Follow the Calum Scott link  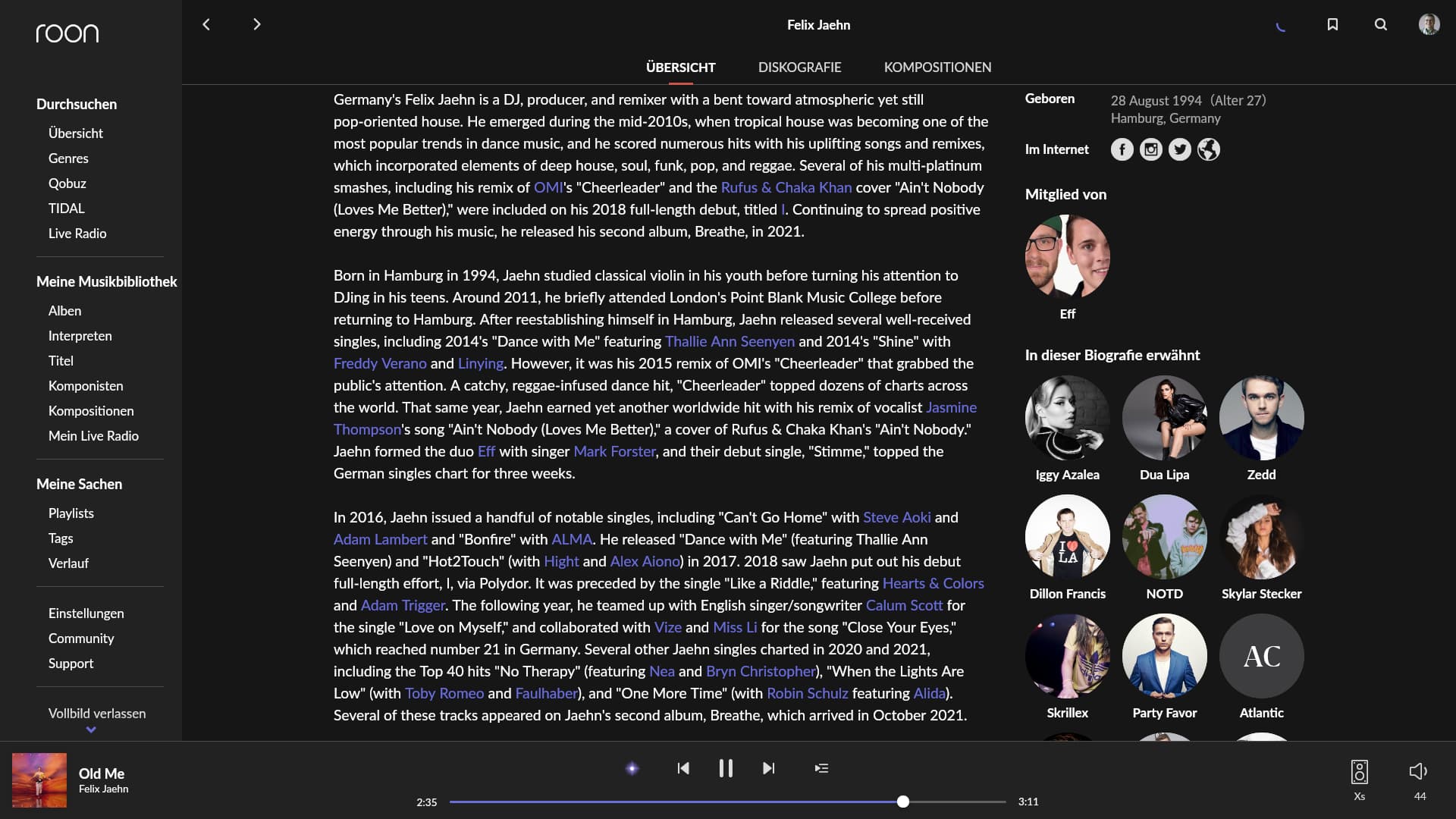point(904,605)
